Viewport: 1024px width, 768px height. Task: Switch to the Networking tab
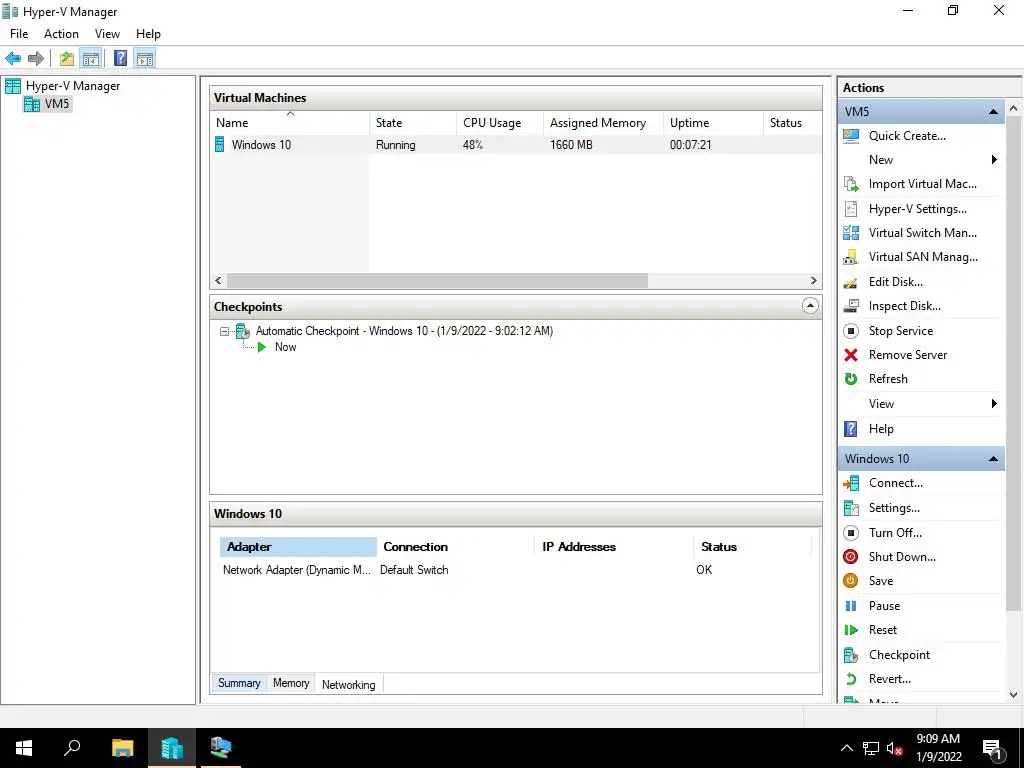click(x=349, y=684)
